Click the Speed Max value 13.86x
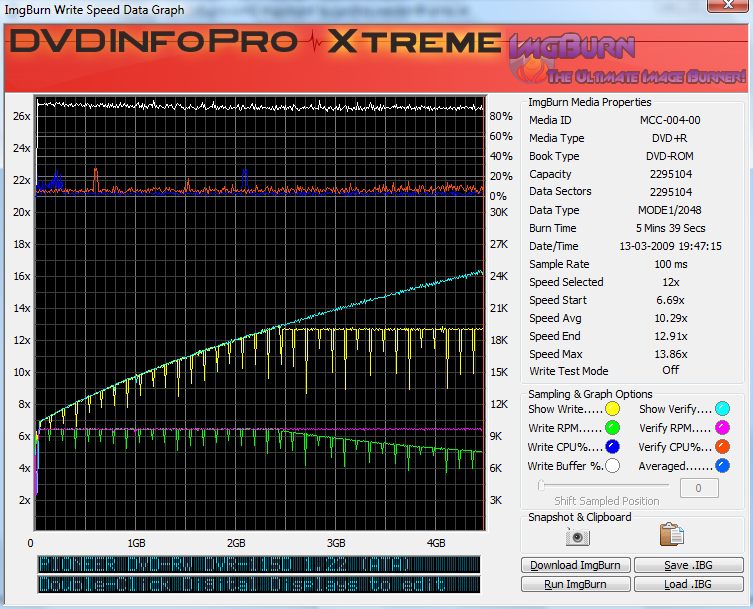 coord(670,354)
